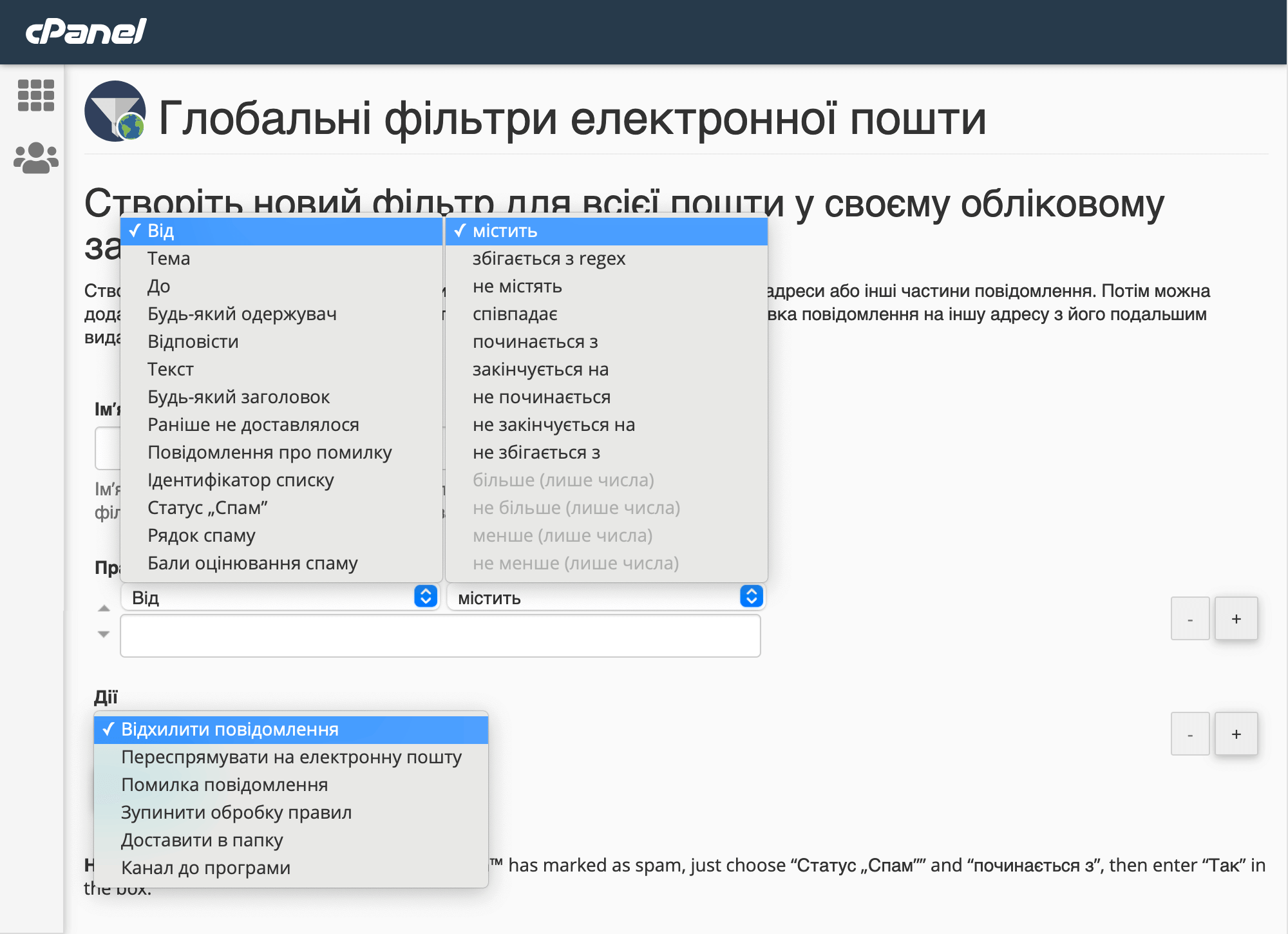
Task: Choose 'Помилка повідомлення' action
Action: (291, 785)
